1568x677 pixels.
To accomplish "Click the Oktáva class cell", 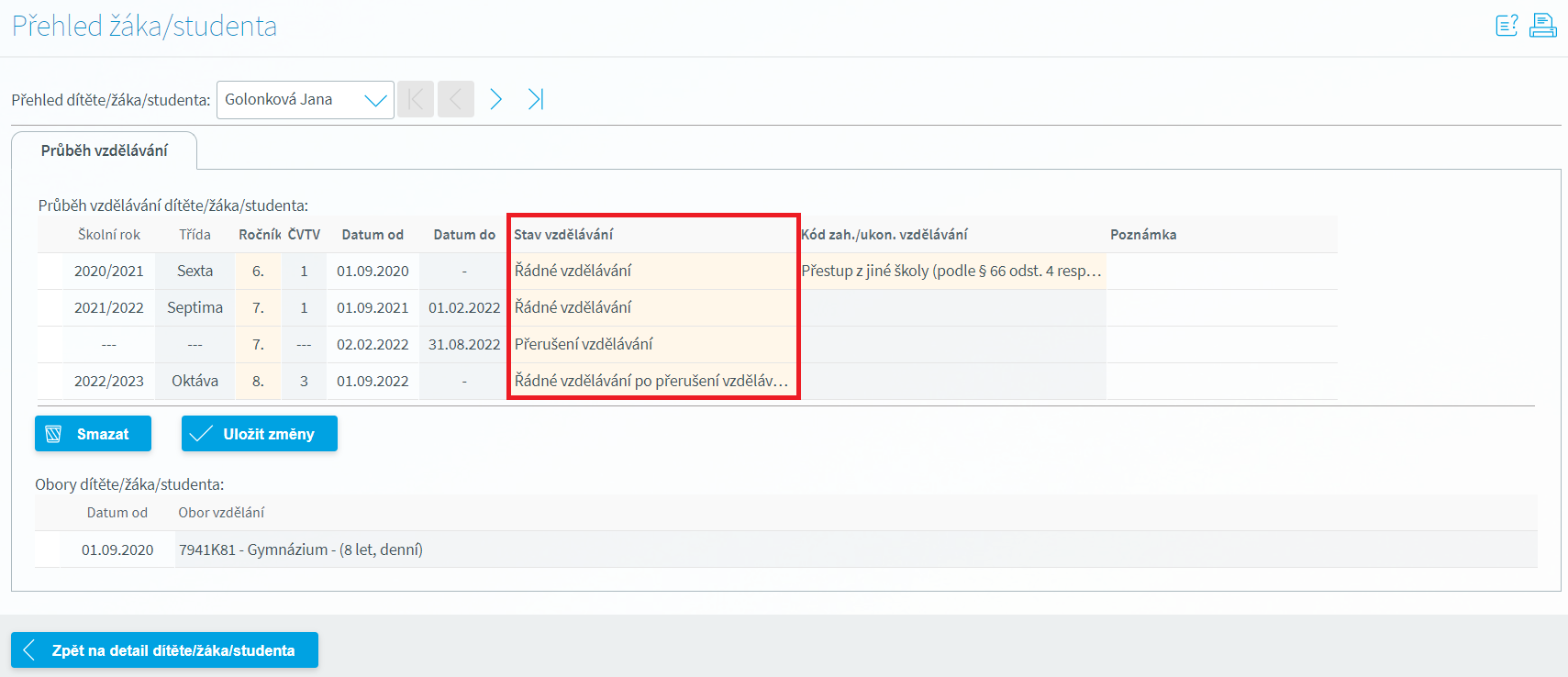I will (195, 382).
